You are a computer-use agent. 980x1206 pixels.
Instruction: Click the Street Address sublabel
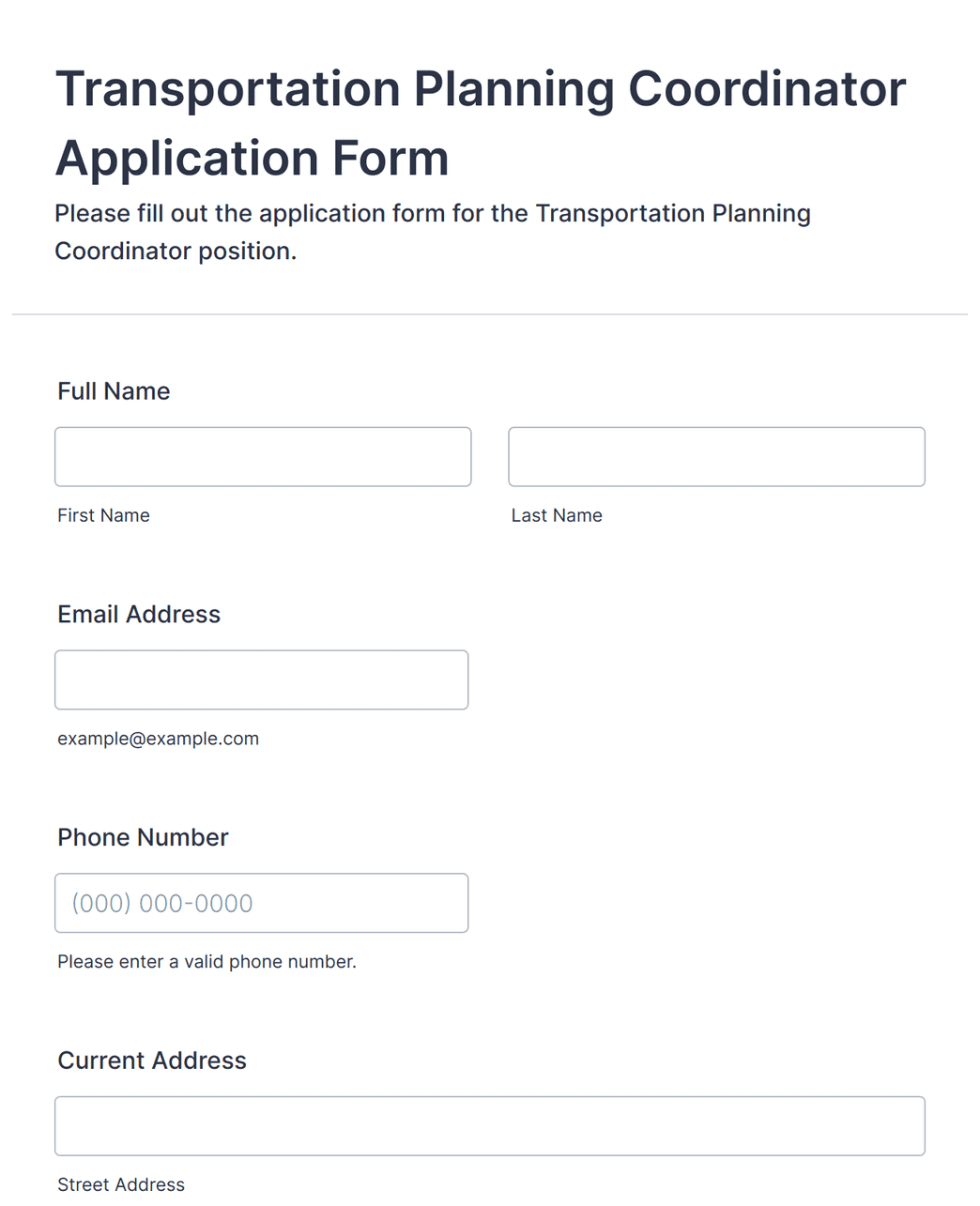click(121, 1184)
